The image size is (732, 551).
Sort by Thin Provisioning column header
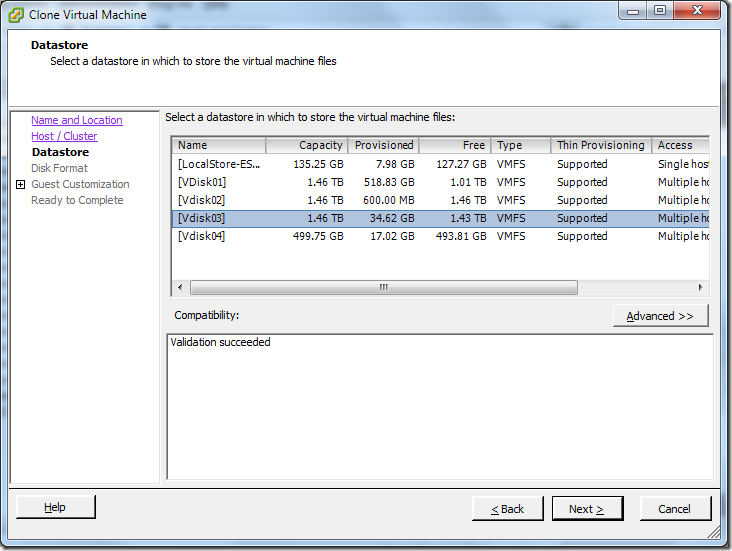(601, 145)
